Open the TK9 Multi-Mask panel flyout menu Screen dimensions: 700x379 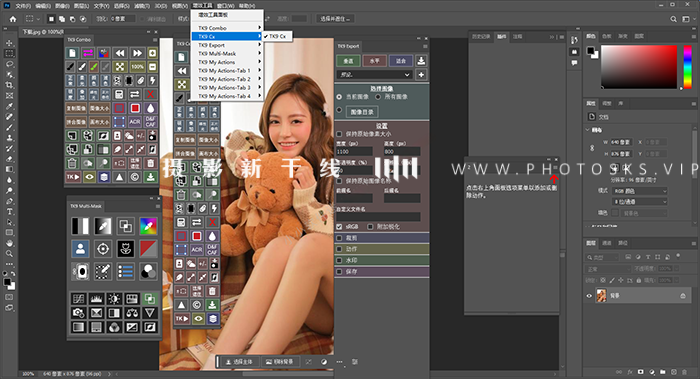point(158,206)
